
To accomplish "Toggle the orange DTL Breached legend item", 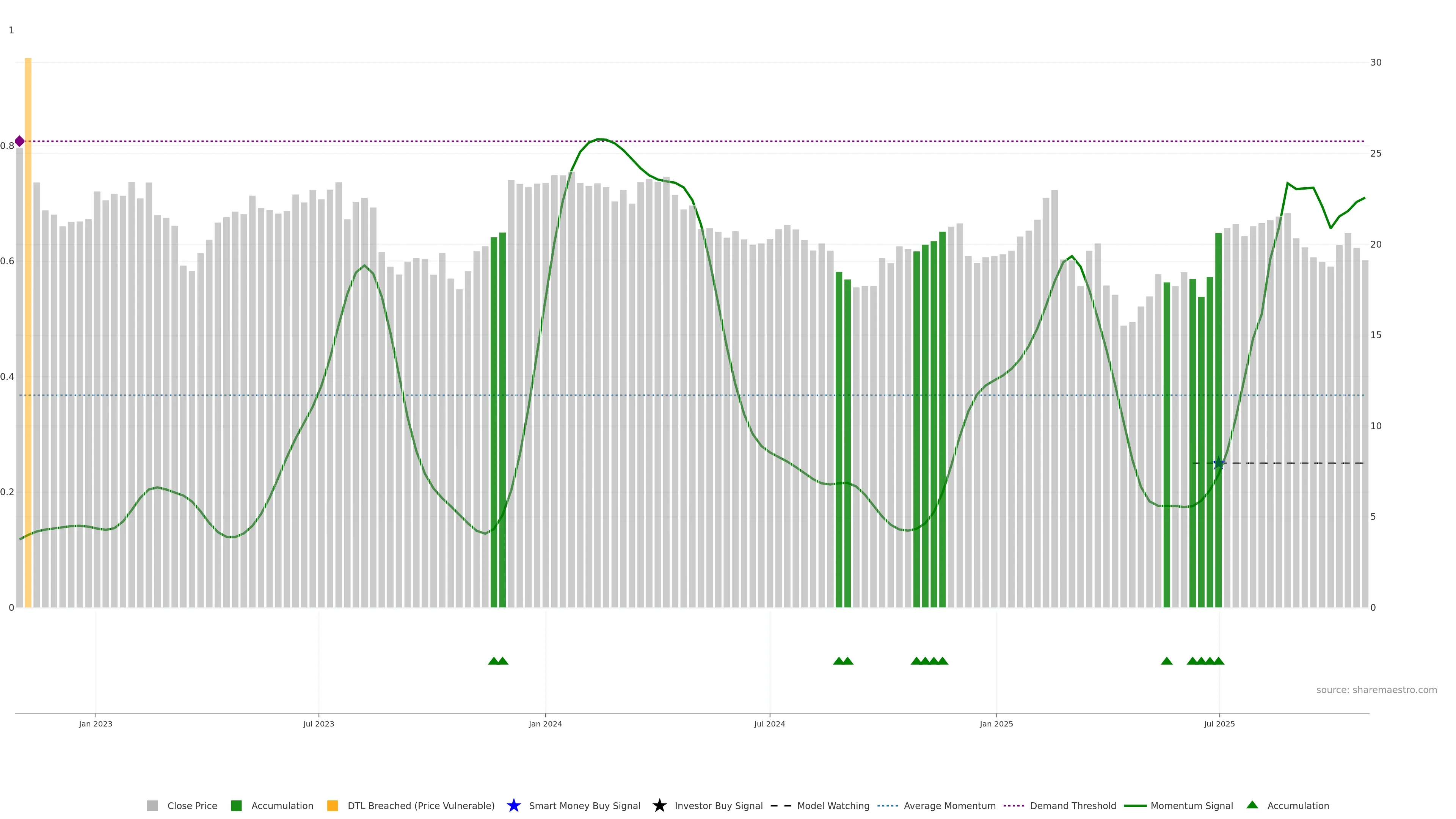I will tap(333, 805).
